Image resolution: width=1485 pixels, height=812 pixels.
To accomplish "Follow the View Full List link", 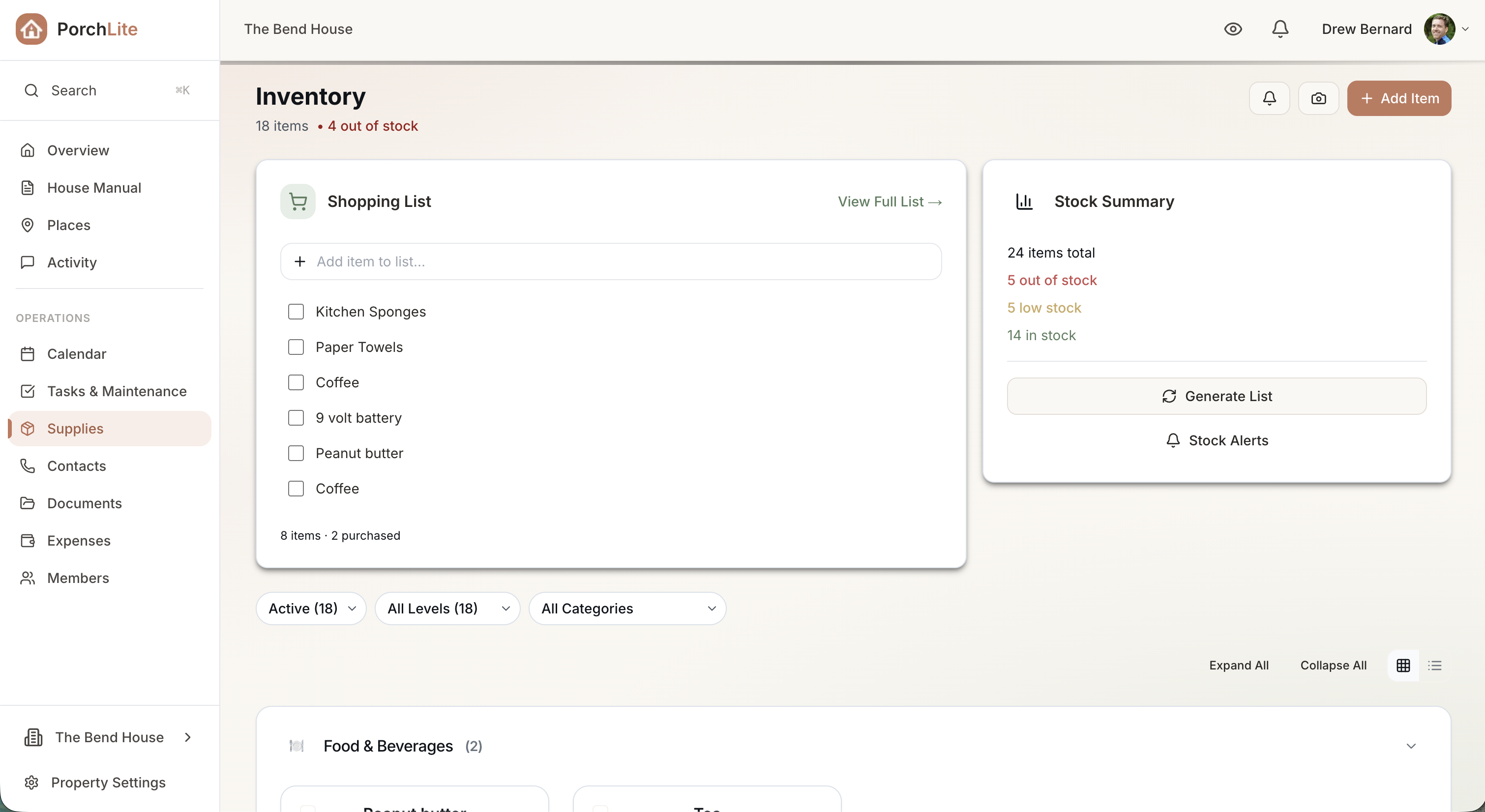I will [x=890, y=202].
